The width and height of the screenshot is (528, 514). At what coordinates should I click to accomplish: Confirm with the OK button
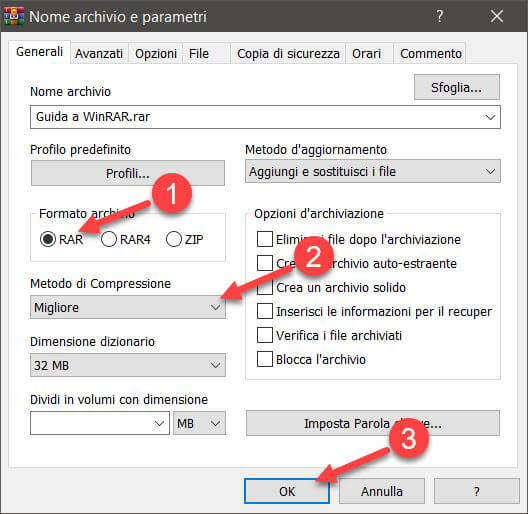tap(287, 491)
